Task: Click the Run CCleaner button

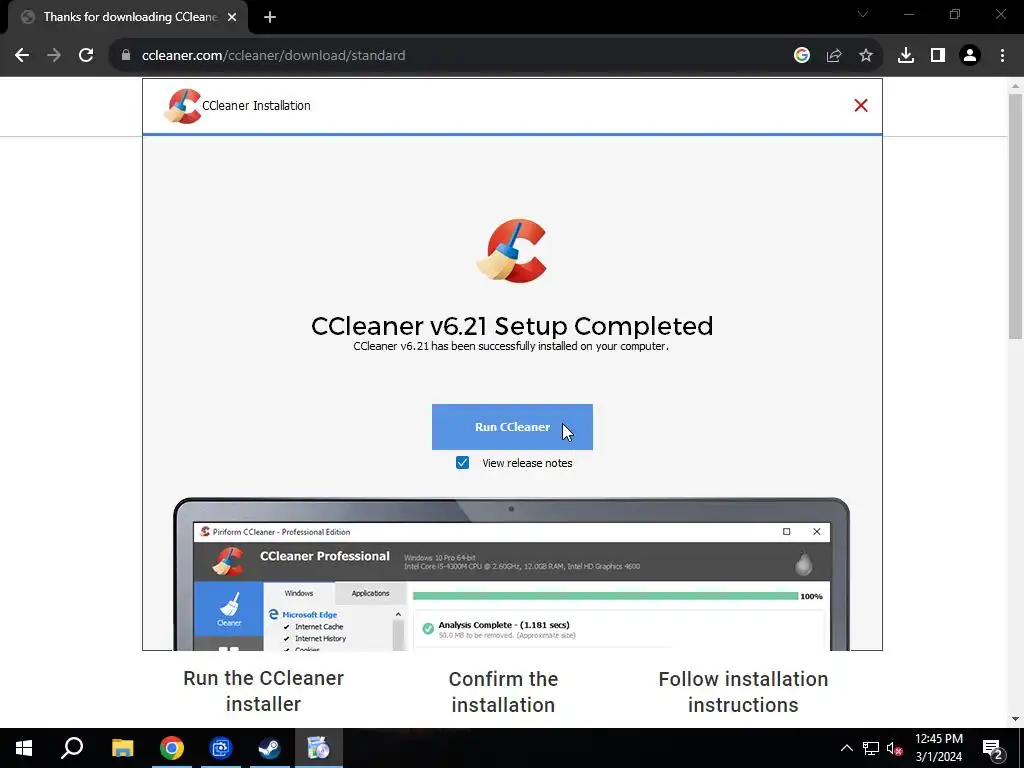Action: (512, 426)
